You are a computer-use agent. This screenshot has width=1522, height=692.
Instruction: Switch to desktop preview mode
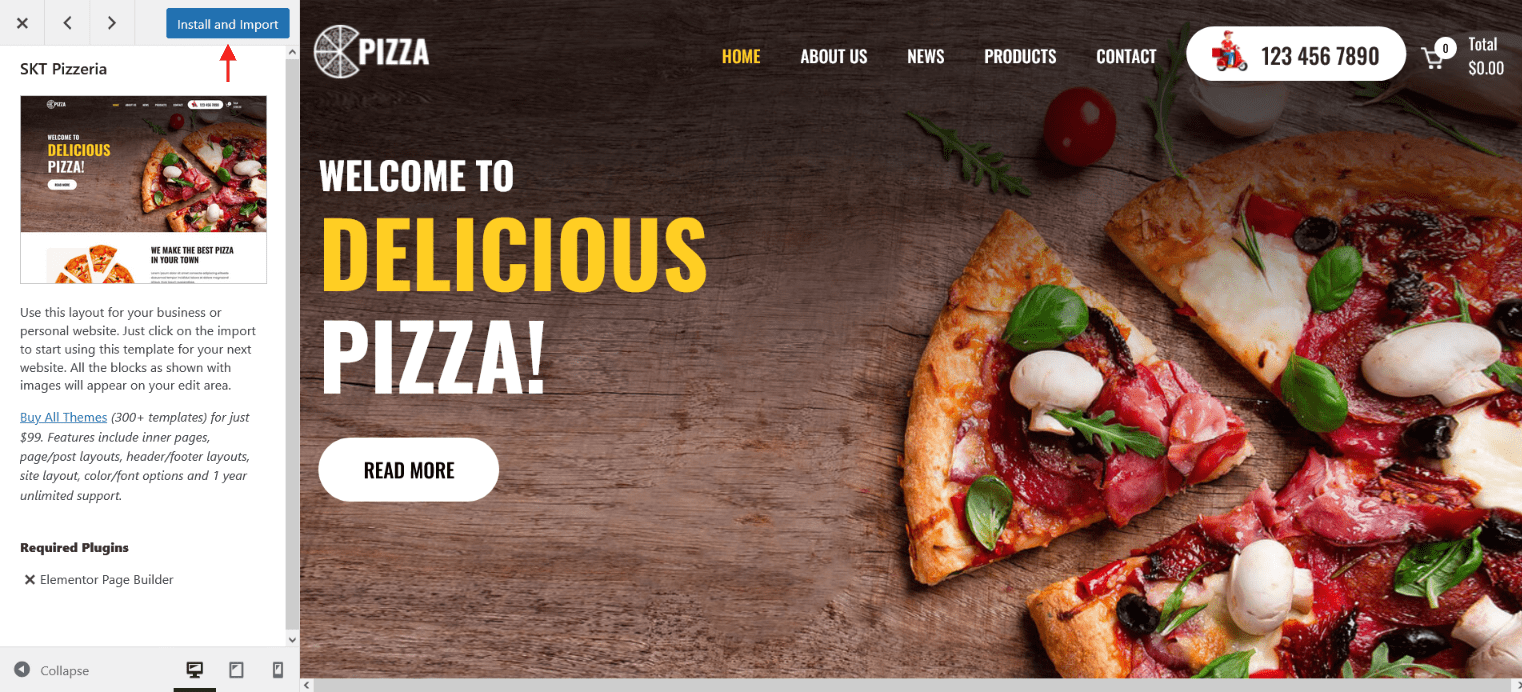tap(195, 670)
